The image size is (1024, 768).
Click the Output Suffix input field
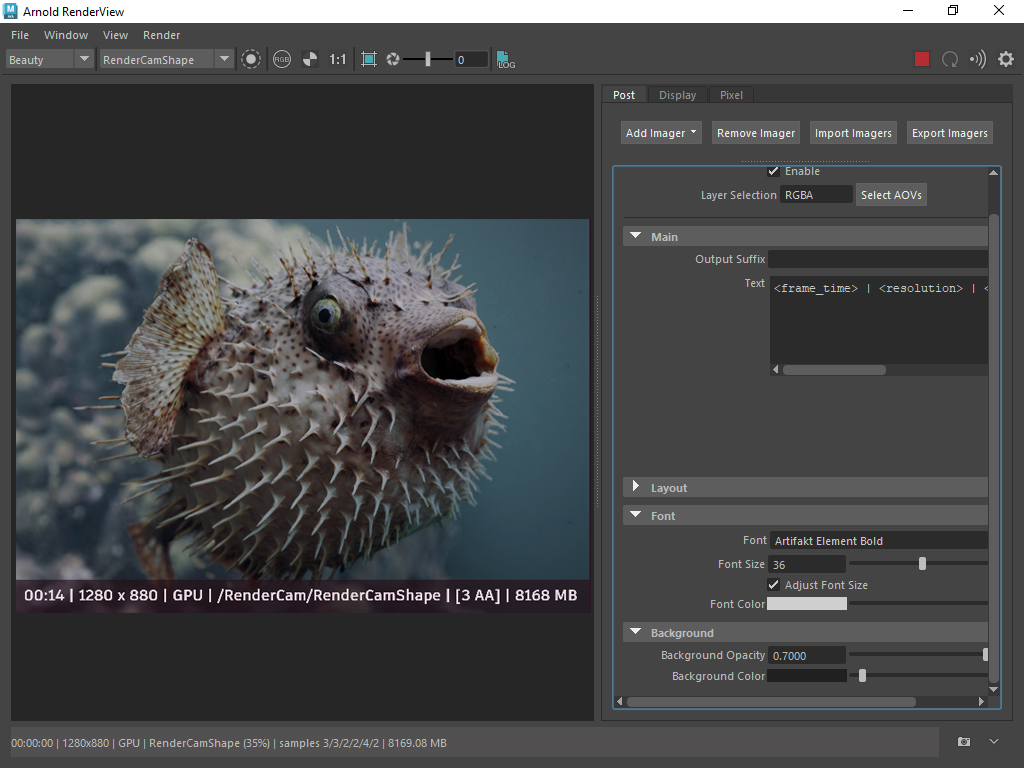pyautogui.click(x=877, y=259)
